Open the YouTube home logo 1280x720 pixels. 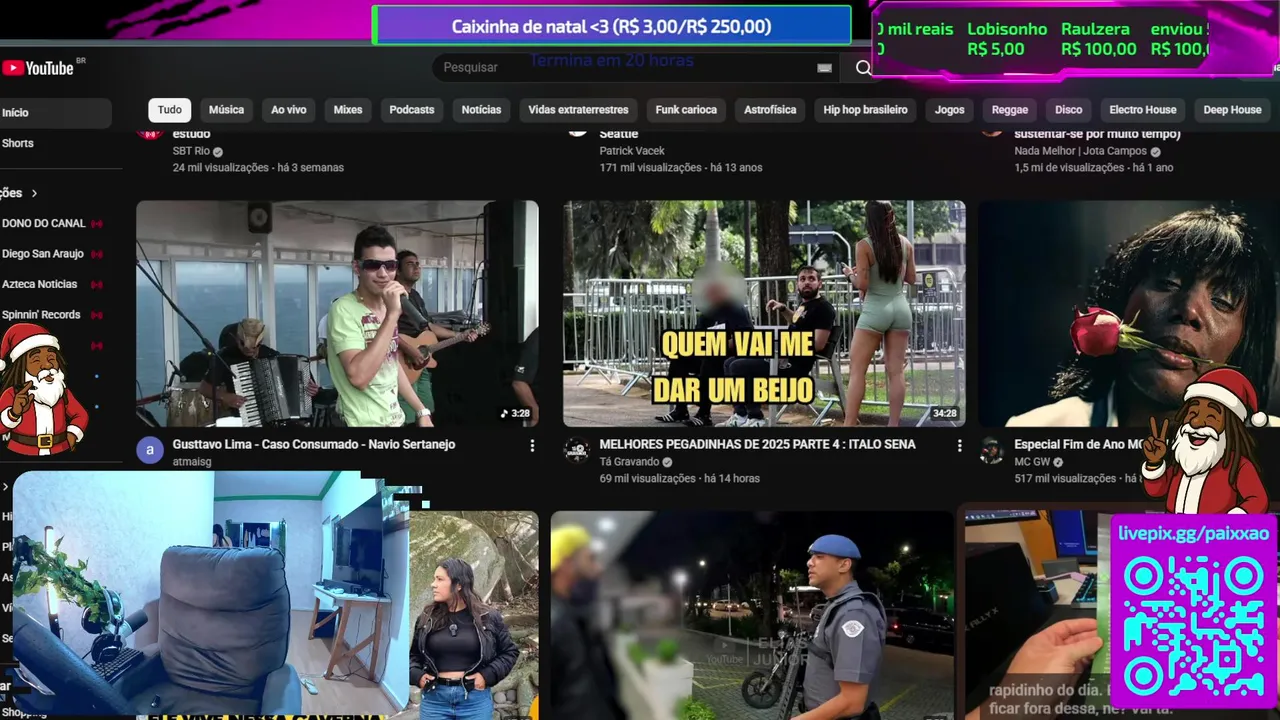coord(38,68)
